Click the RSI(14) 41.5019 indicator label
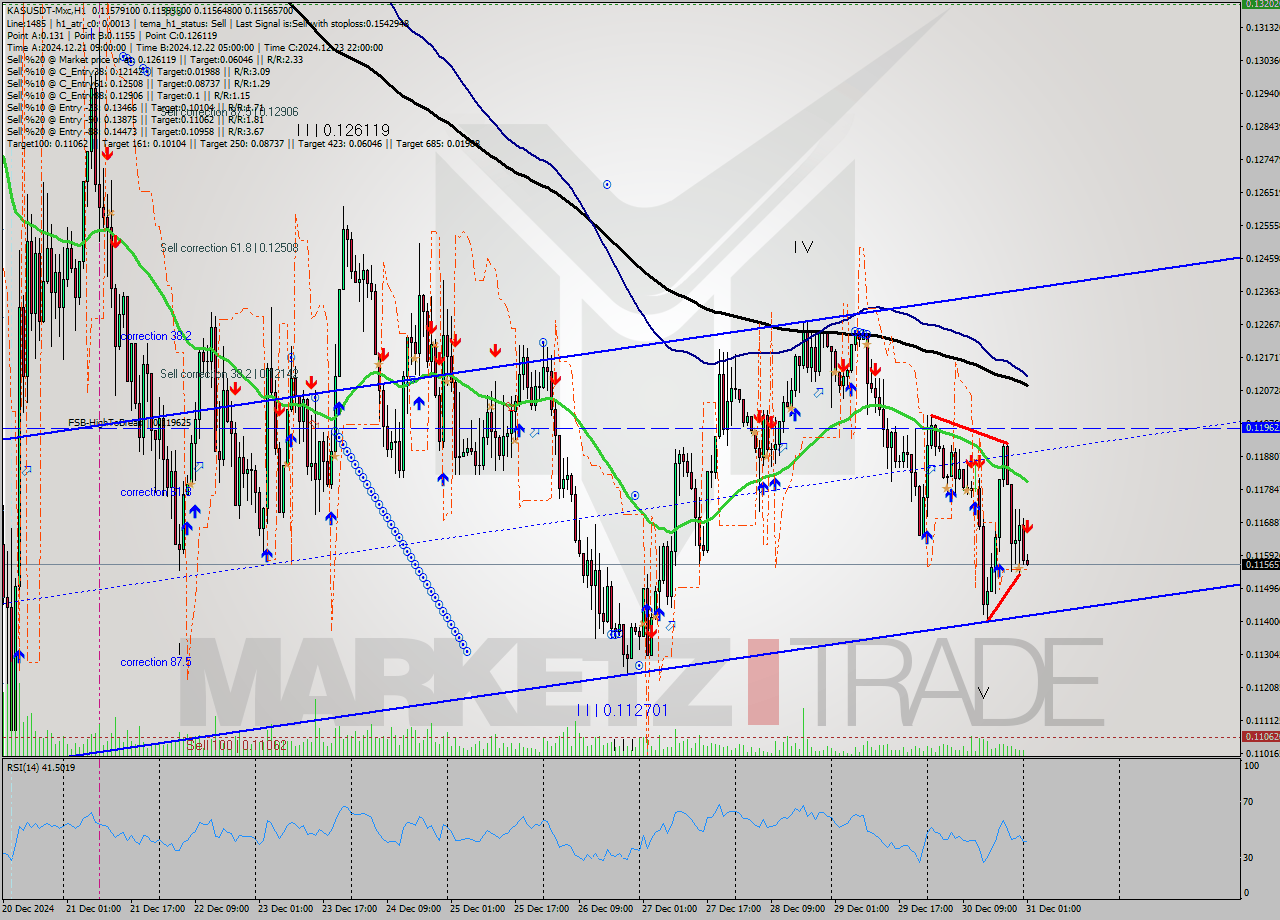 (x=40, y=767)
